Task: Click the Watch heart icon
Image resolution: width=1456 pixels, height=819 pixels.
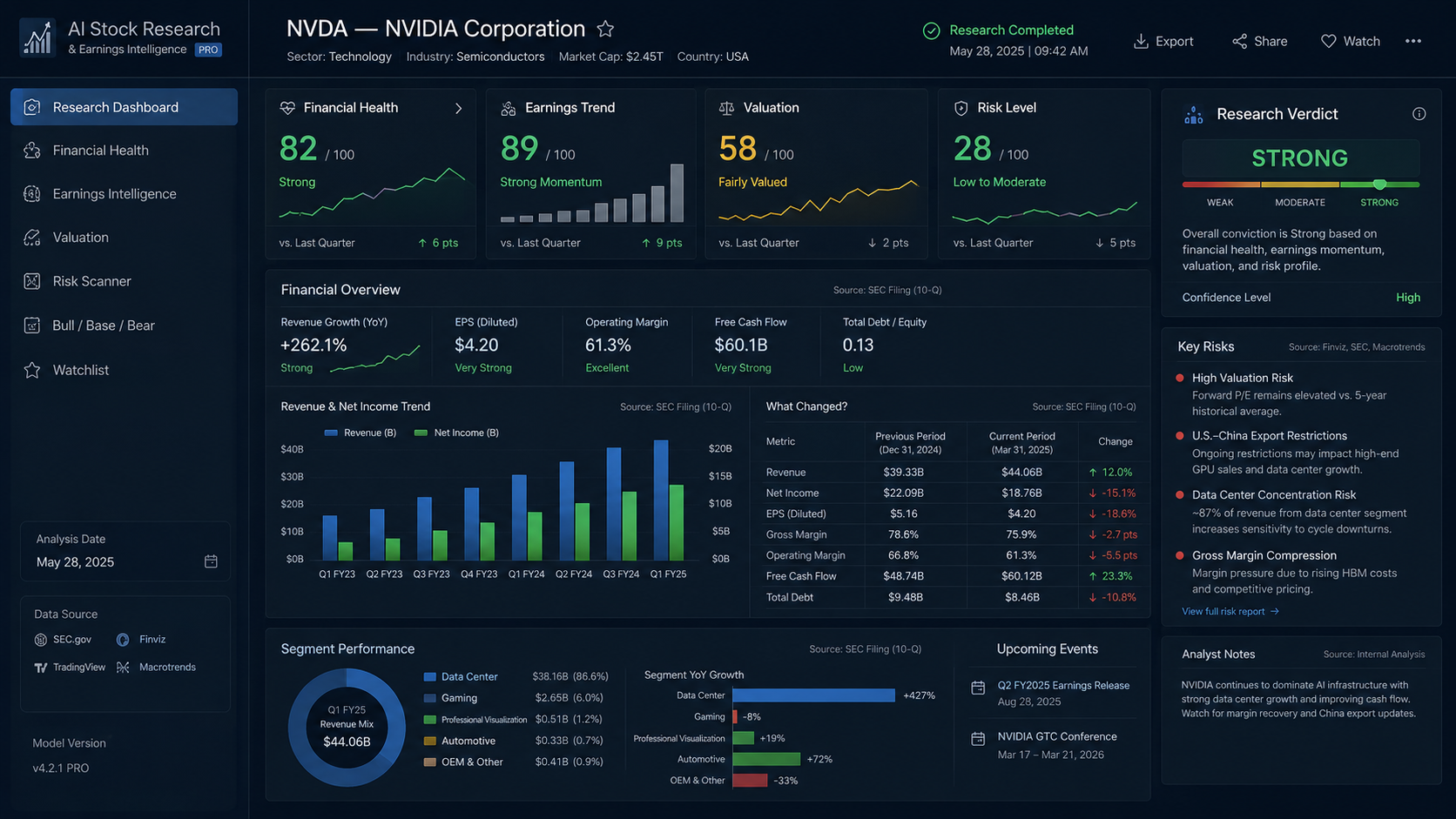Action: pyautogui.click(x=1328, y=41)
